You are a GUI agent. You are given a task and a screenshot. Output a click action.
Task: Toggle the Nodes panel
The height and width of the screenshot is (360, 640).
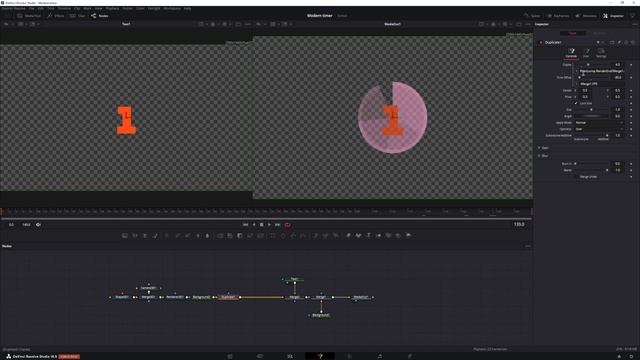point(100,16)
